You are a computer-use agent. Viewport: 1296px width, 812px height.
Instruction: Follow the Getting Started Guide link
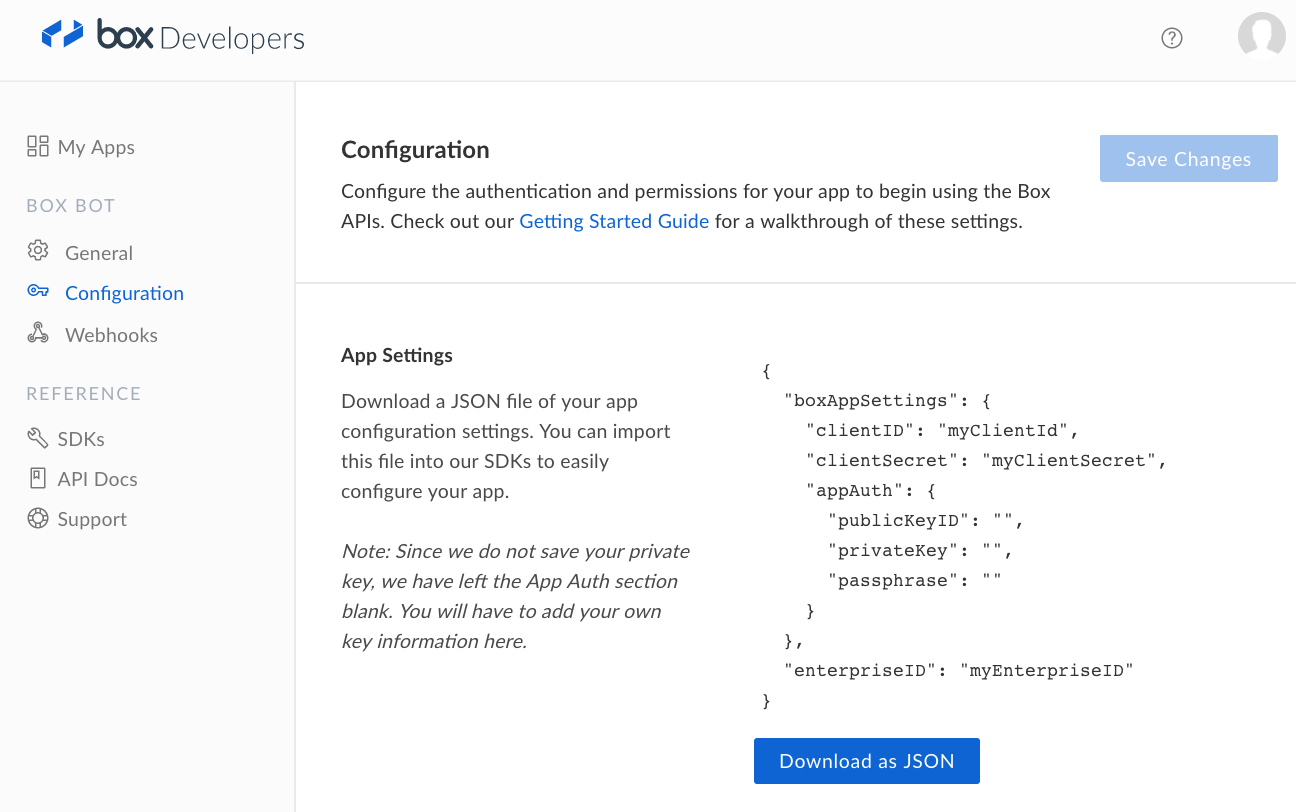click(x=614, y=221)
